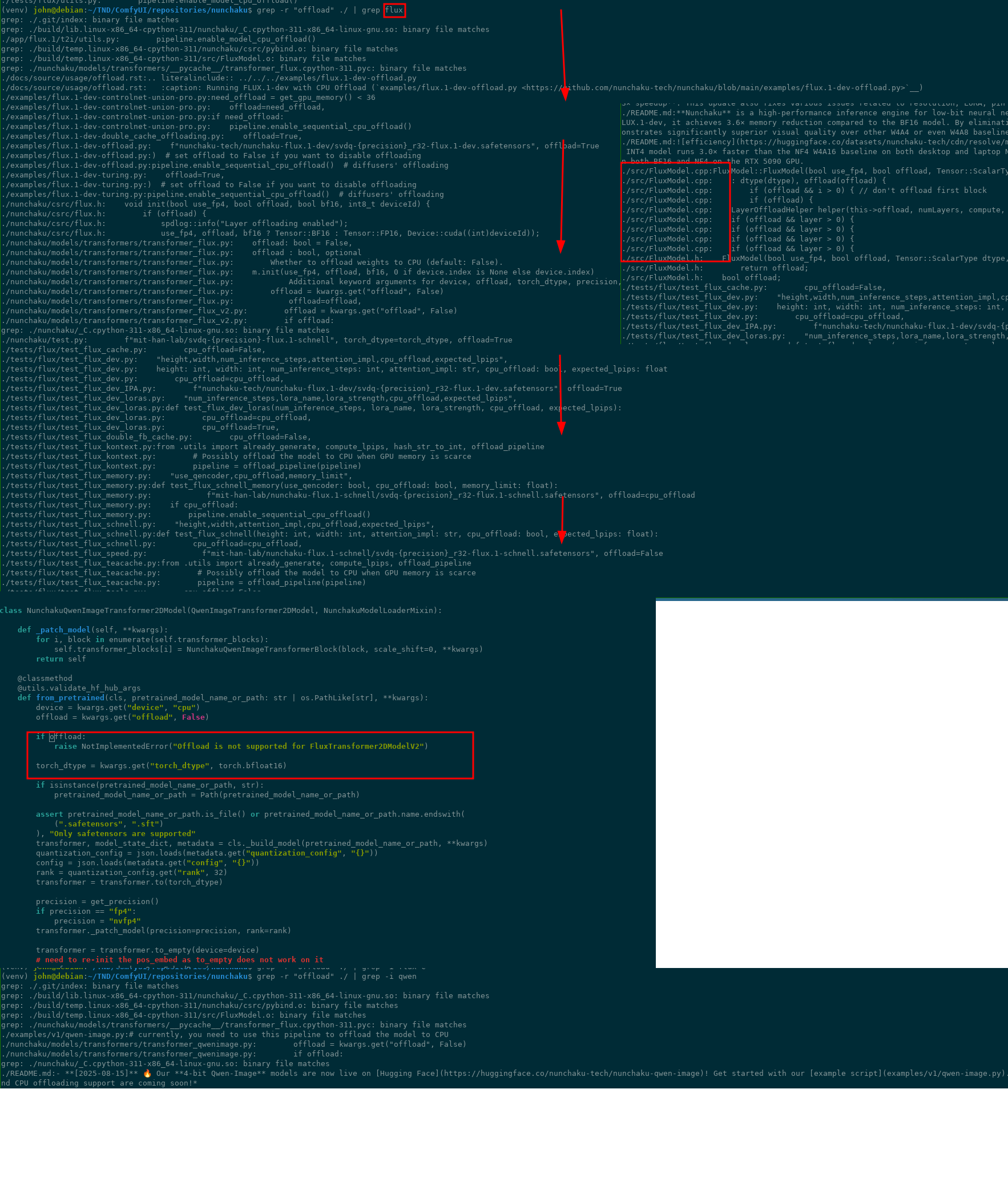This screenshot has width=1008, height=1202.
Task: Click "def test_flux_schnell_memory" definition line
Action: point(279,486)
